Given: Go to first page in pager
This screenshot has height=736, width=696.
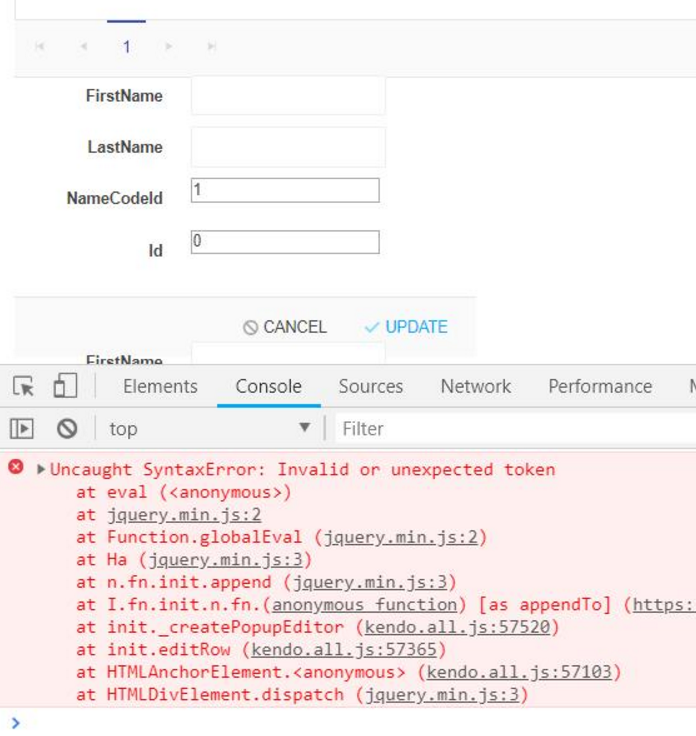Looking at the screenshot, I should [40, 46].
